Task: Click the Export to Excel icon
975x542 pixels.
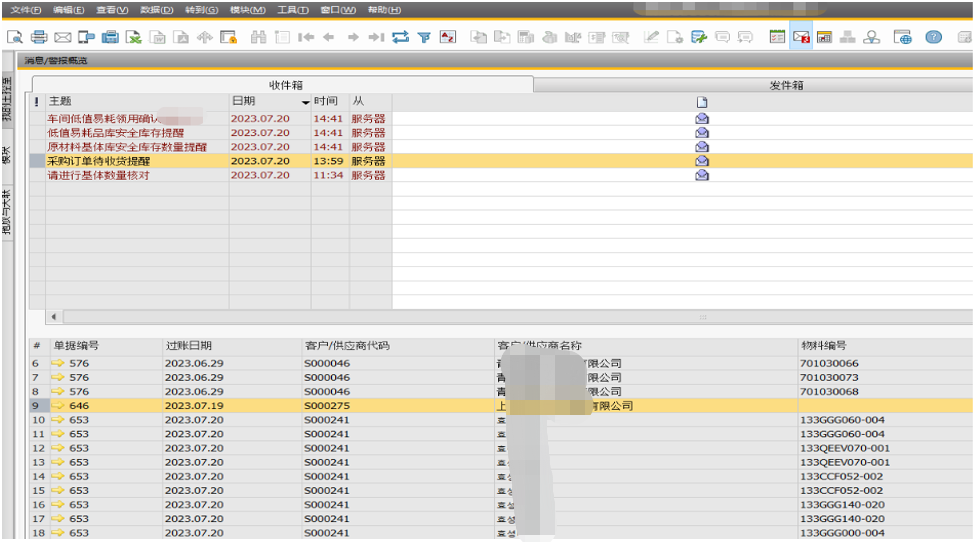Action: pyautogui.click(x=134, y=37)
